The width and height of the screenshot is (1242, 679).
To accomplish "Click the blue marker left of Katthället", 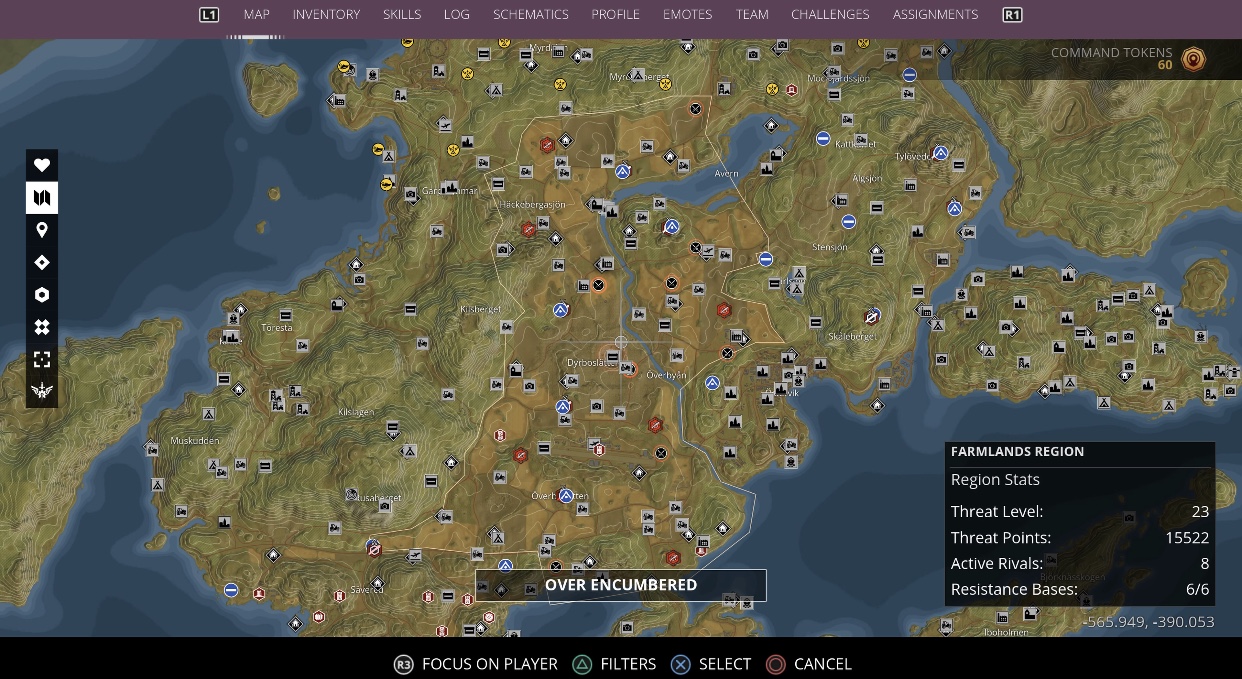I will coord(822,139).
